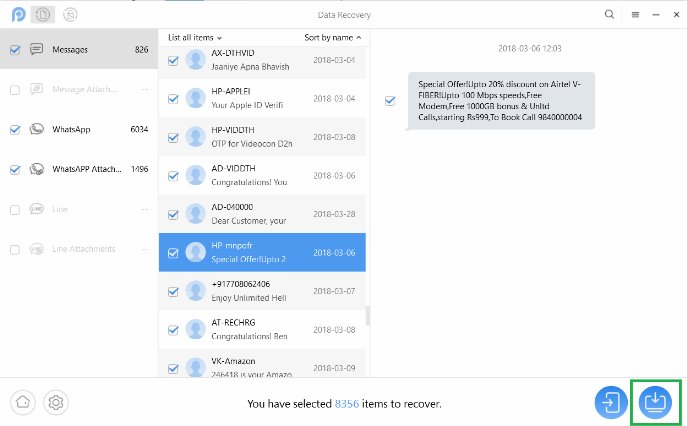
Task: Uncheck the Messages category checkbox
Action: [15, 50]
